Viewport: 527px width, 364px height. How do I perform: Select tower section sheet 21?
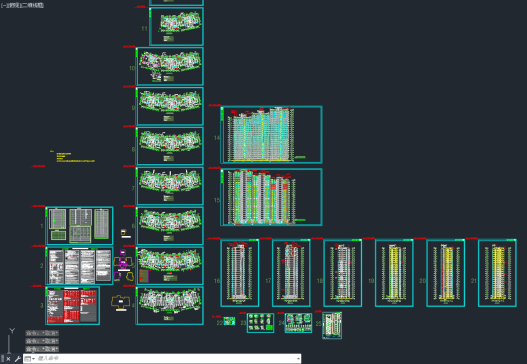click(x=497, y=273)
